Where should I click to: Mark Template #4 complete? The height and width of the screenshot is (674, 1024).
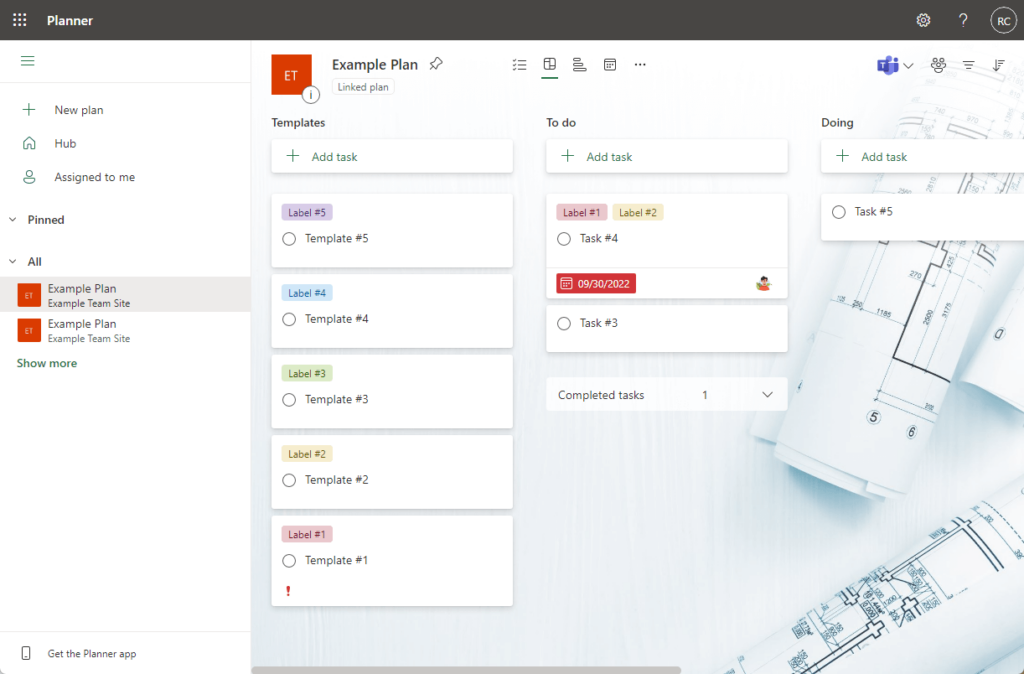coord(289,319)
